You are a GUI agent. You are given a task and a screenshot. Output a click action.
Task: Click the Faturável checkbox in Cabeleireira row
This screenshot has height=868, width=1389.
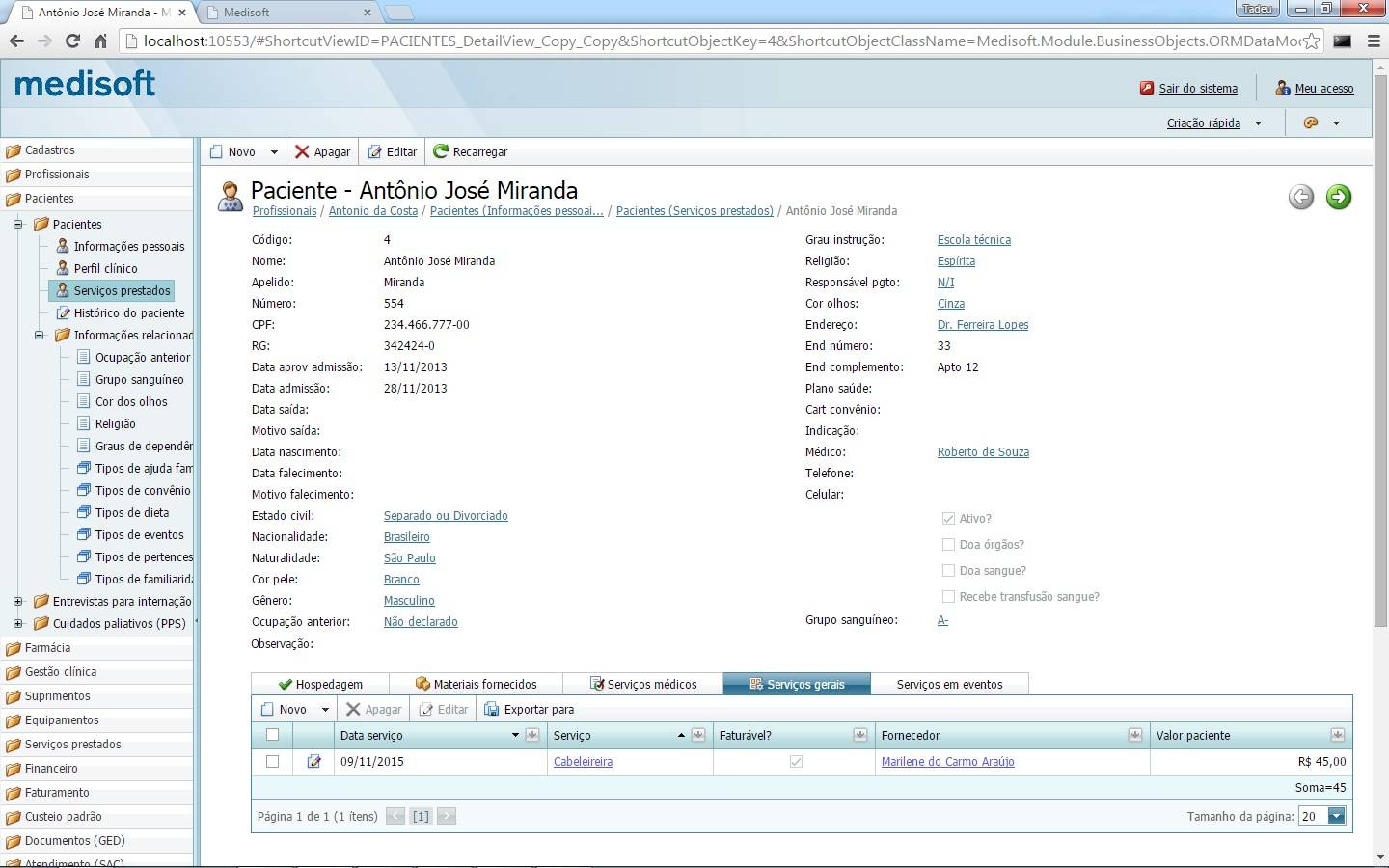coord(796,761)
